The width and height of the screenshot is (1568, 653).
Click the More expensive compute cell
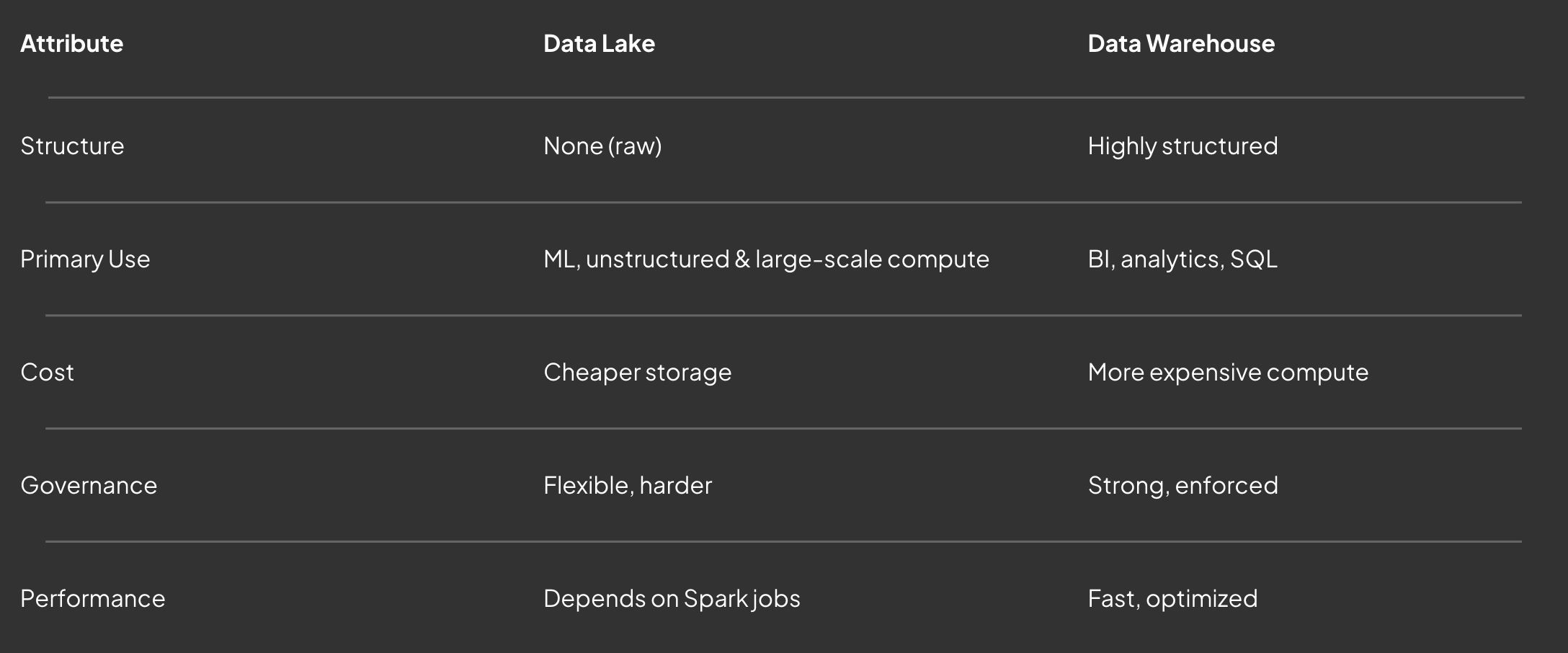(1228, 373)
